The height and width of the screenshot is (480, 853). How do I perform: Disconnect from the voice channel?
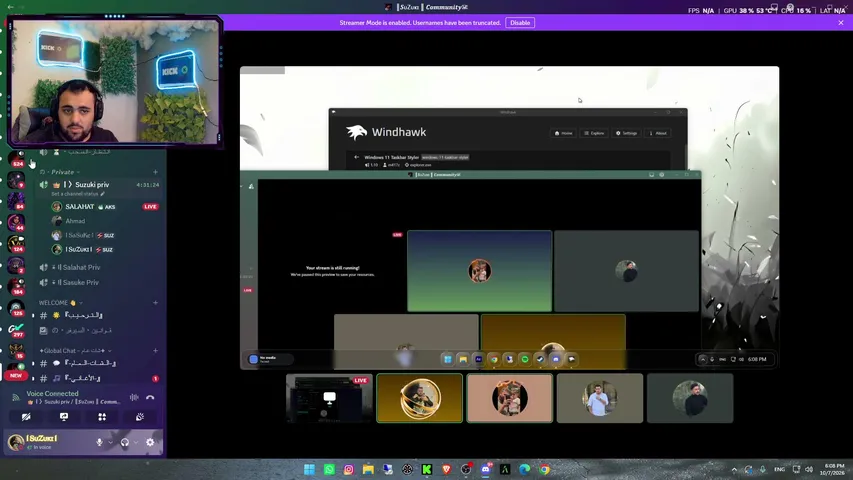click(150, 397)
